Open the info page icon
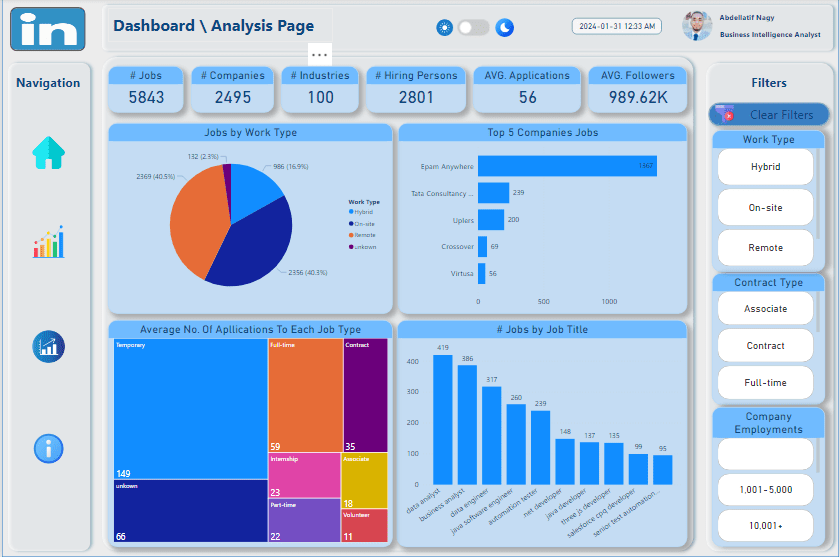840x557 pixels. pyautogui.click(x=49, y=448)
